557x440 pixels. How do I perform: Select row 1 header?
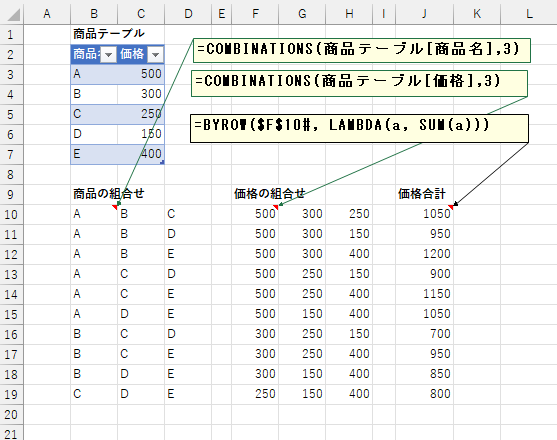[11, 34]
